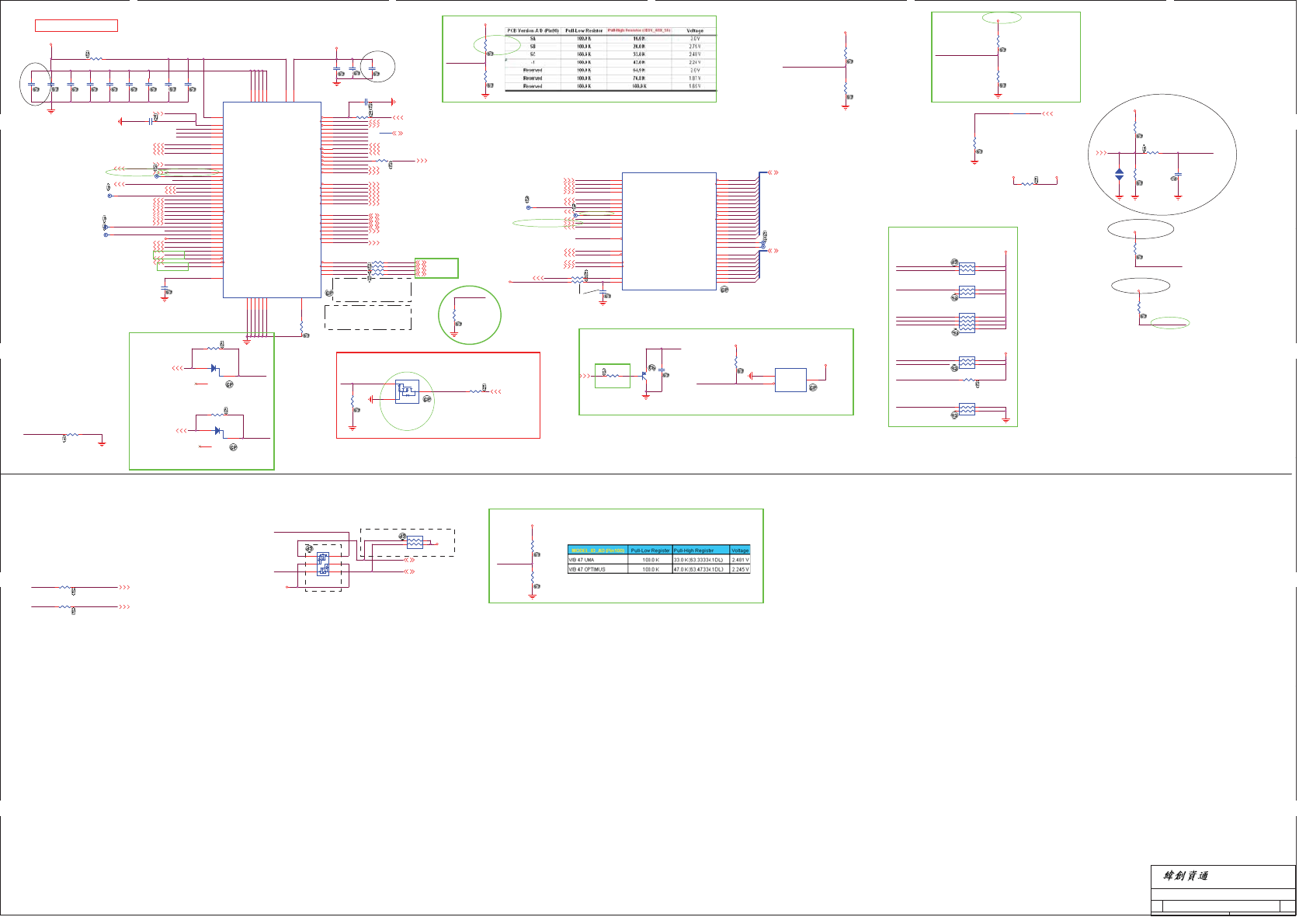The image size is (1306, 924).
Task: Select the "MODEL_ID_AD (Pin100)" header cell
Action: coord(598,550)
